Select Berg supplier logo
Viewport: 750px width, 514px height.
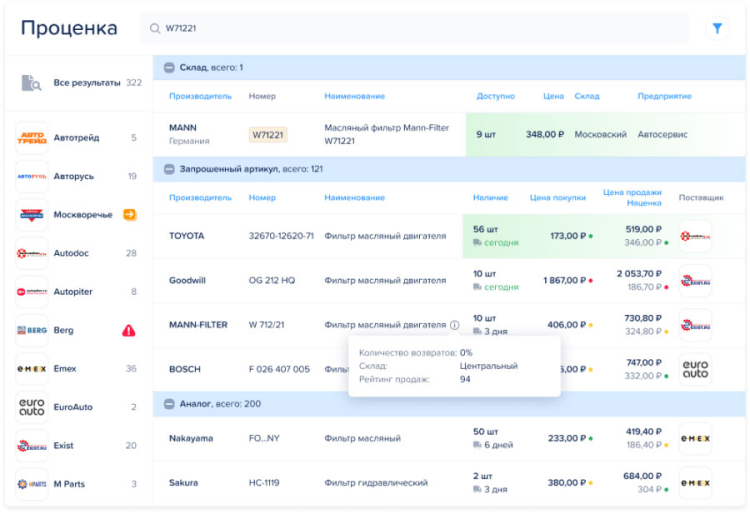click(32, 330)
